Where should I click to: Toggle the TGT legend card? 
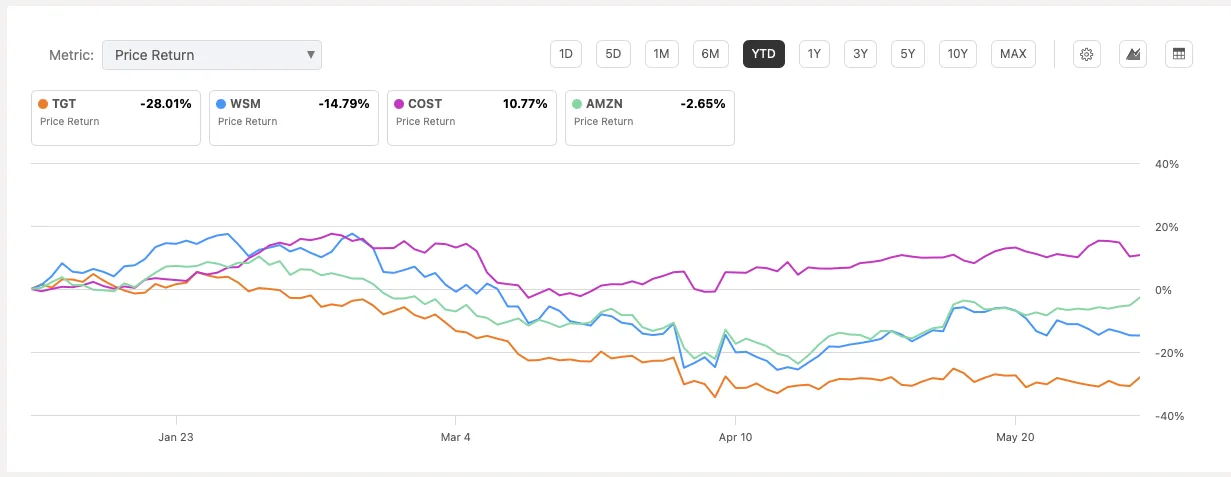116,118
